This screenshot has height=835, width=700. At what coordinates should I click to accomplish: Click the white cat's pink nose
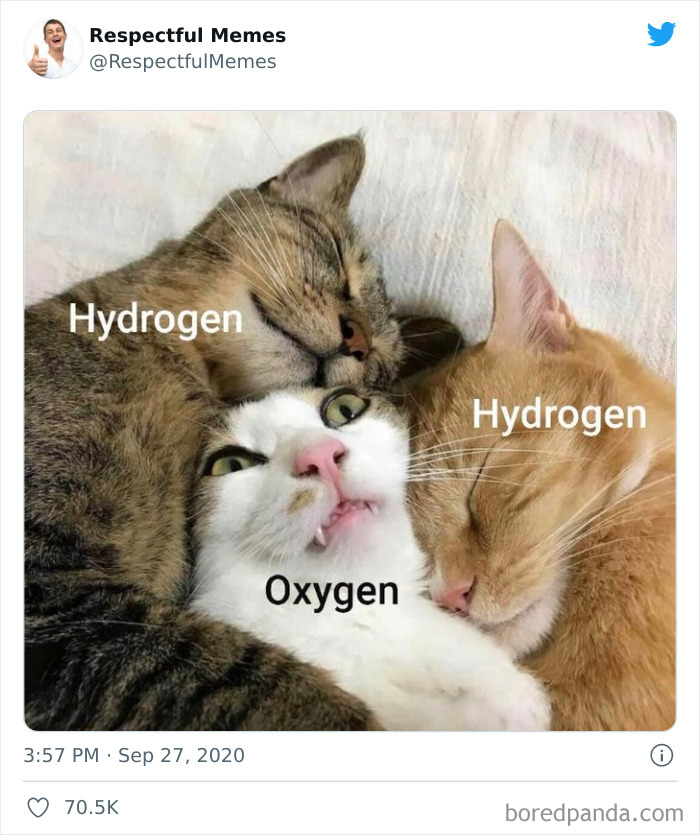click(321, 457)
